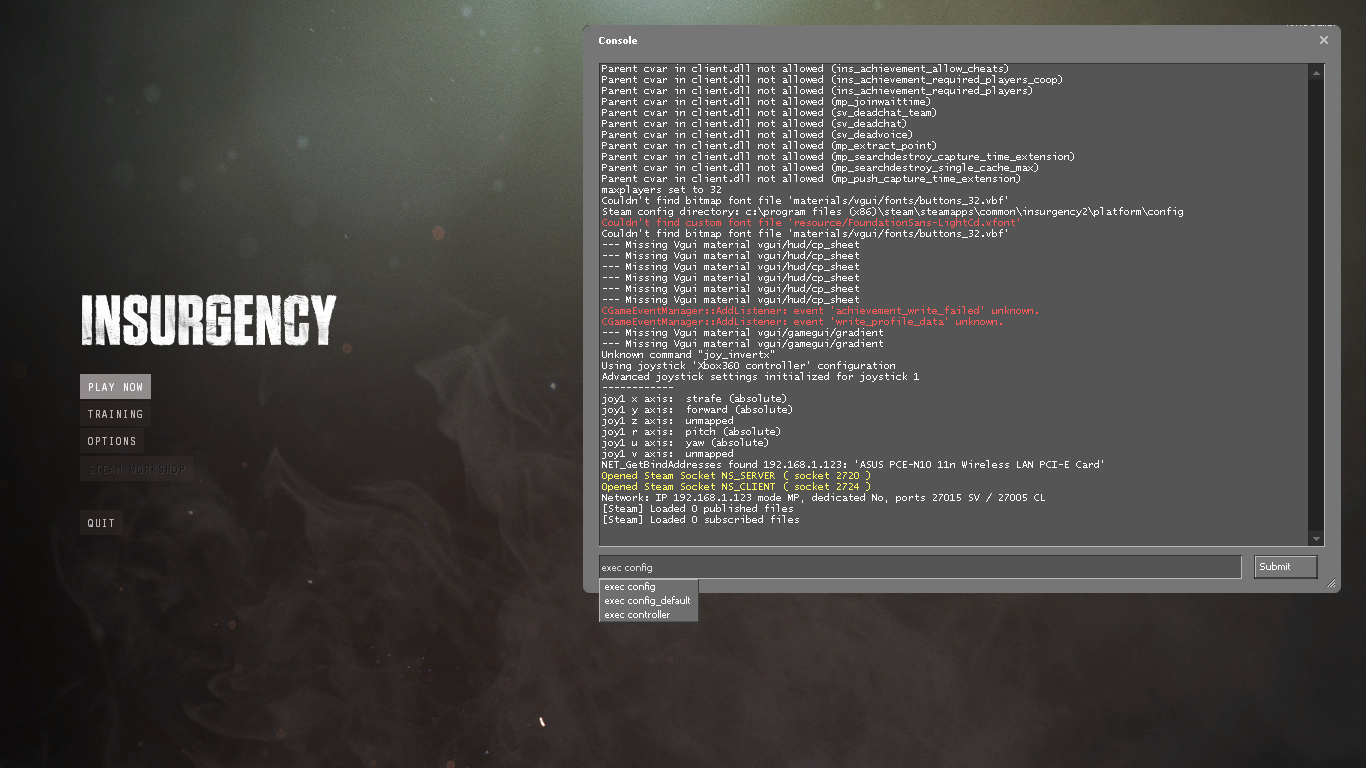
Task: Click the "joy1 v axis: unmapped" line
Action: pos(667,454)
